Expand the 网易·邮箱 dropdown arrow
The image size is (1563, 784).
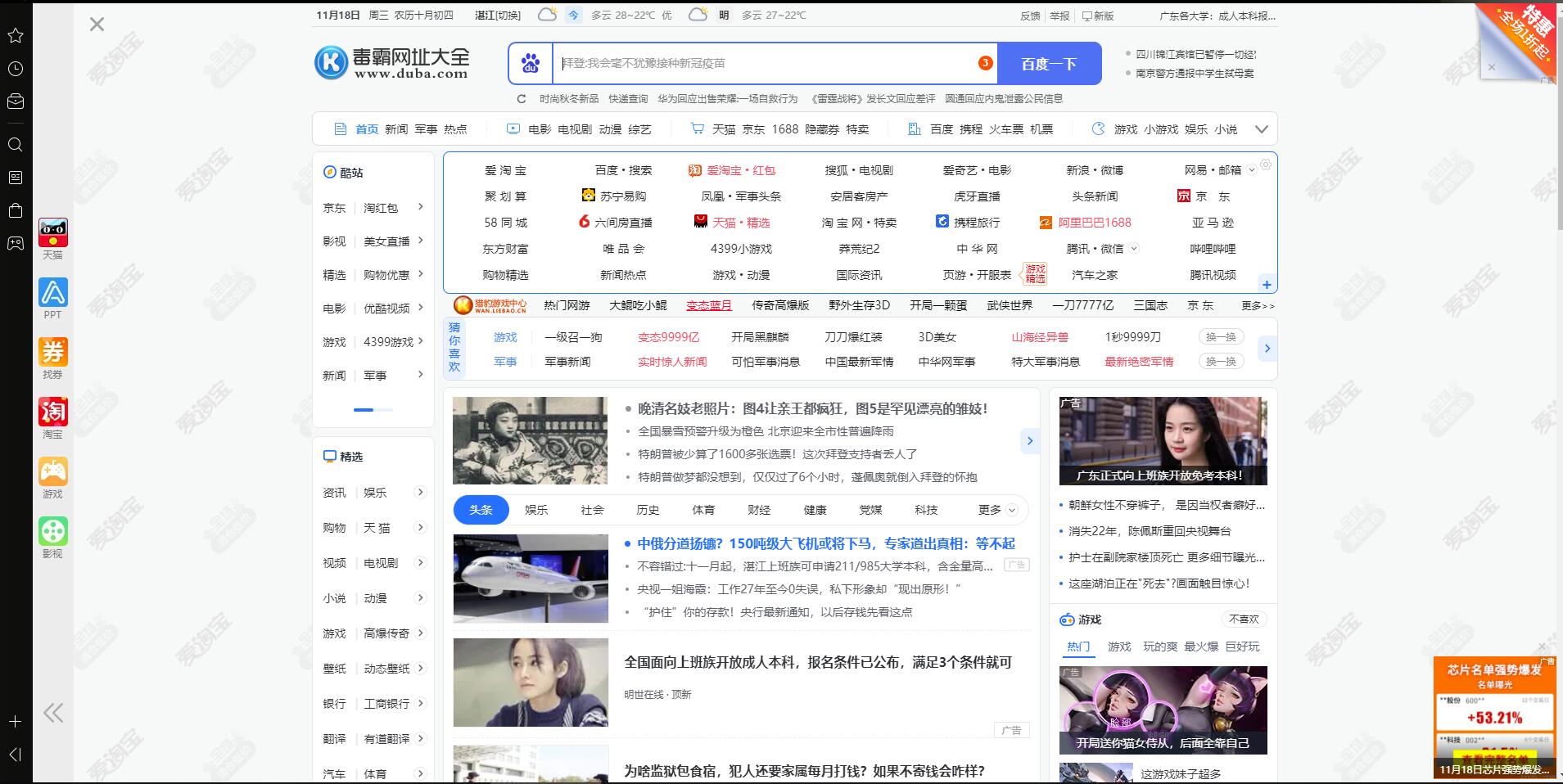[1251, 171]
